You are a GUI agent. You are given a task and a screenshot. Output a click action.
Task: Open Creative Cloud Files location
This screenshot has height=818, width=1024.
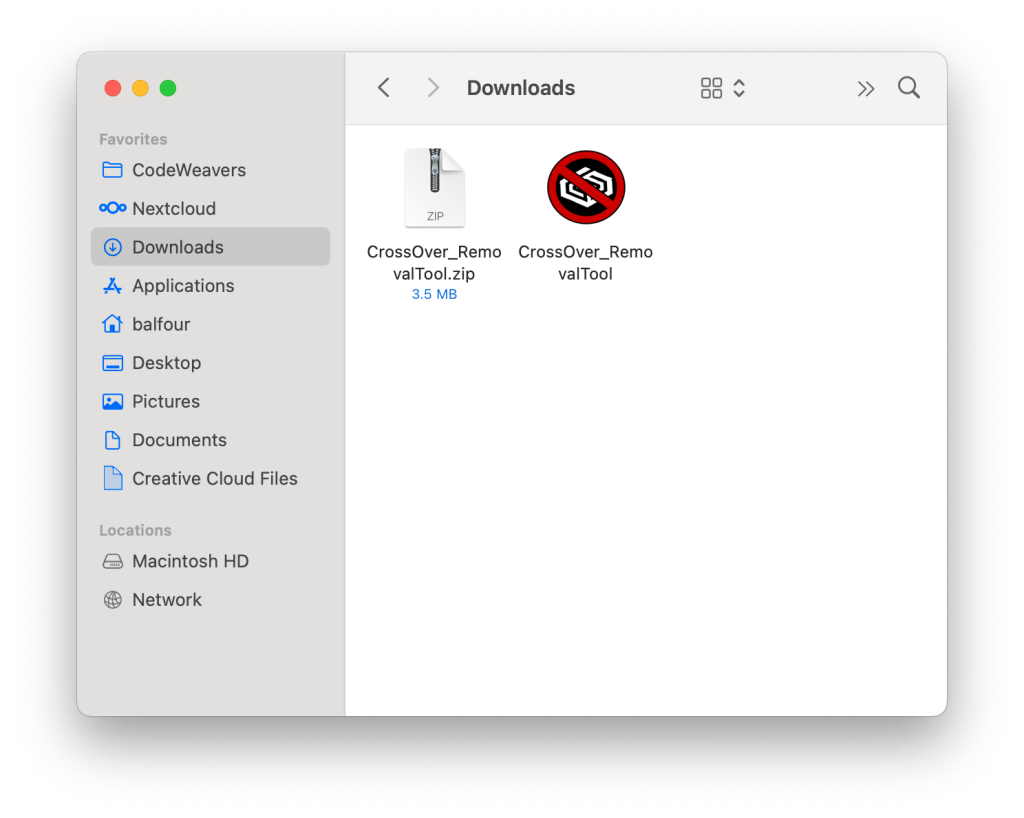coord(214,479)
